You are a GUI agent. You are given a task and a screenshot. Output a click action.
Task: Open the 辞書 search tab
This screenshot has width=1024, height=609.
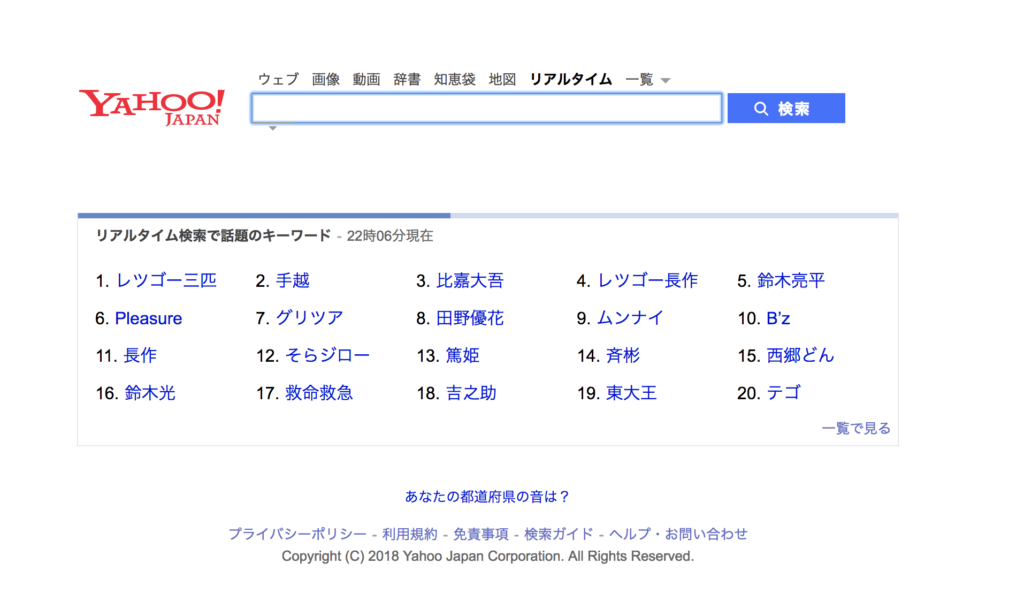[x=407, y=80]
